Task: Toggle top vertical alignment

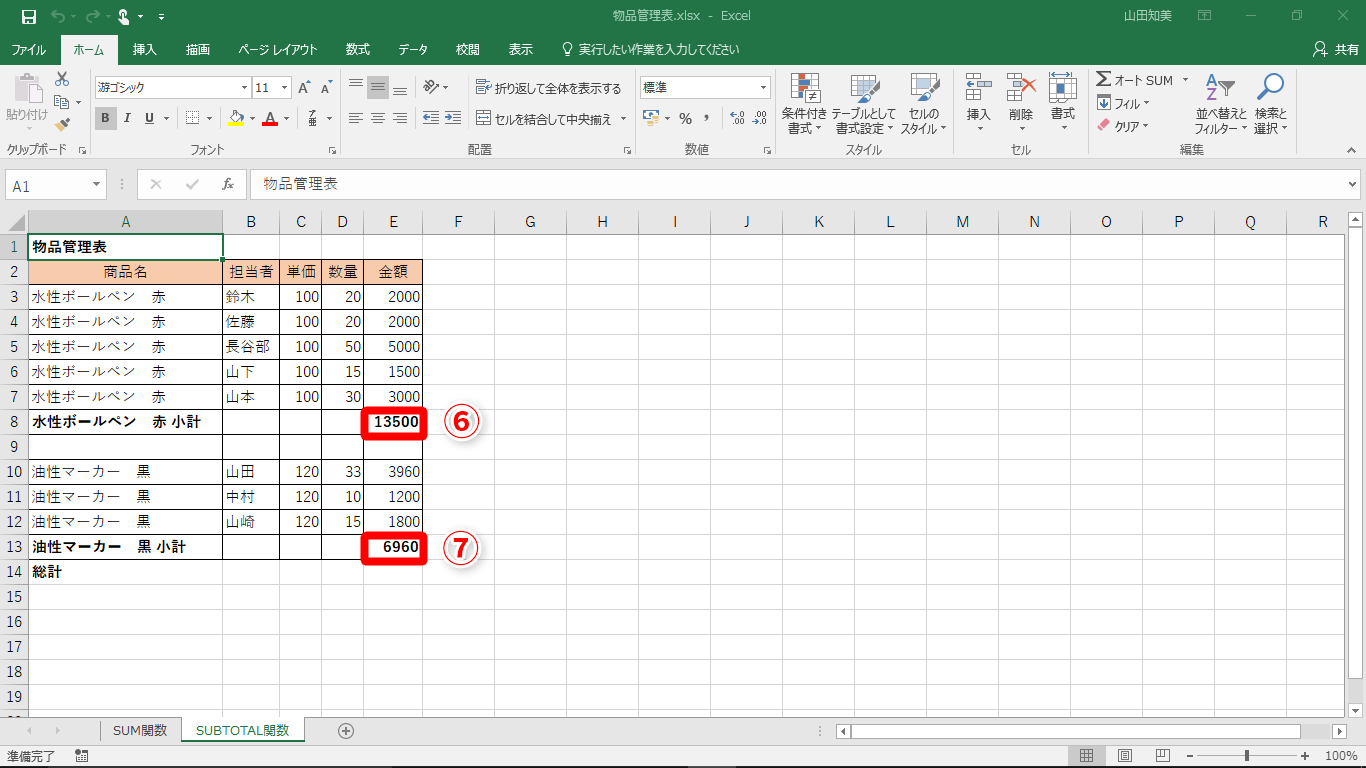Action: (x=356, y=87)
